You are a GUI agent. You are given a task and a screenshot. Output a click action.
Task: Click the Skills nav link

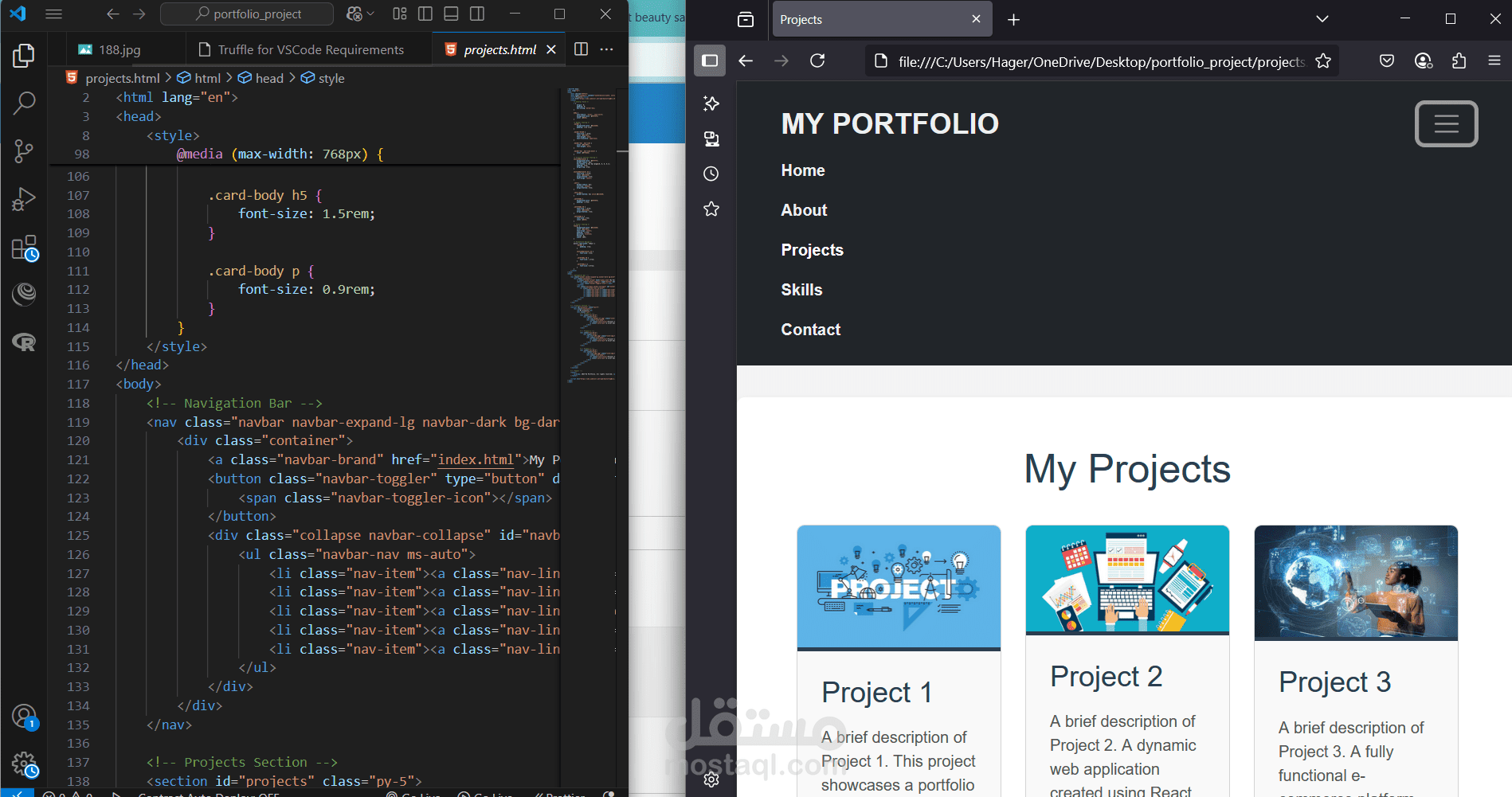[801, 290]
